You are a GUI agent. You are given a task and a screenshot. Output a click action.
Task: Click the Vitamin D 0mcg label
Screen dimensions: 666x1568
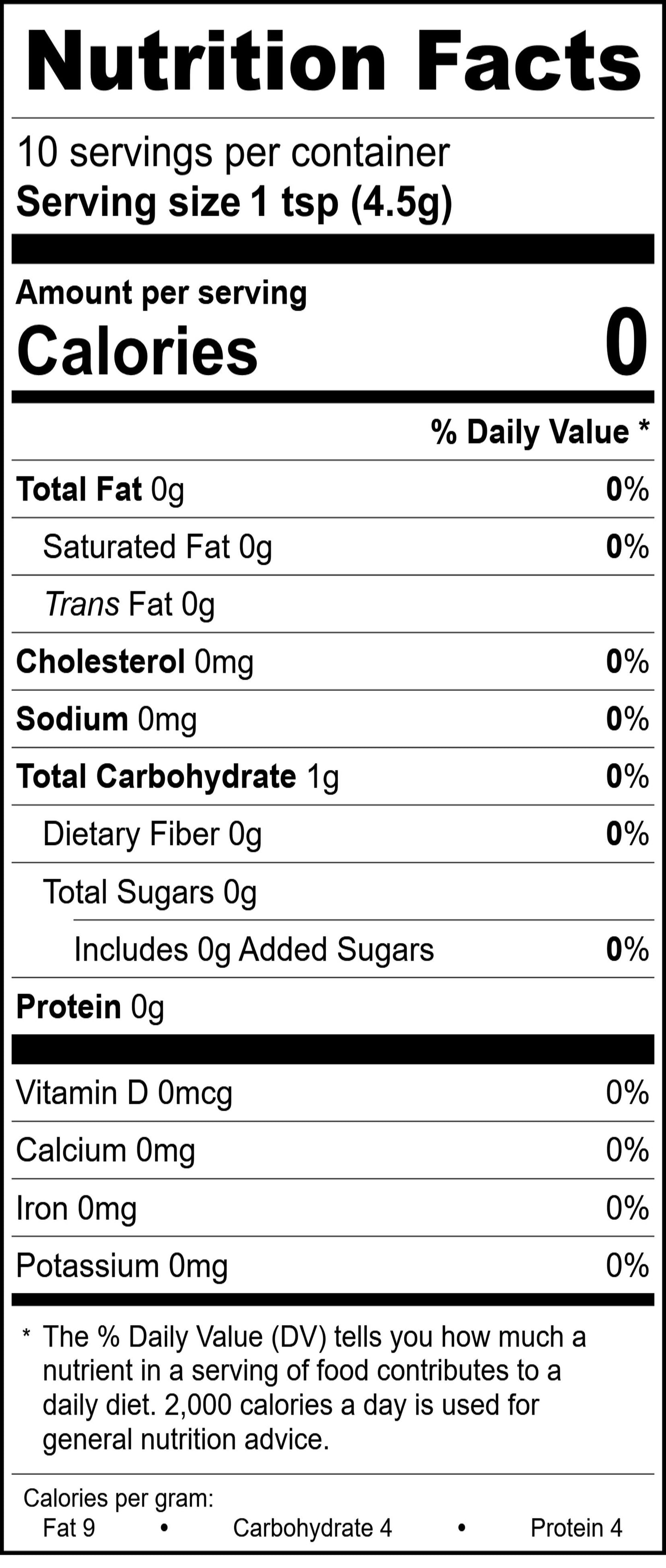(x=124, y=1093)
